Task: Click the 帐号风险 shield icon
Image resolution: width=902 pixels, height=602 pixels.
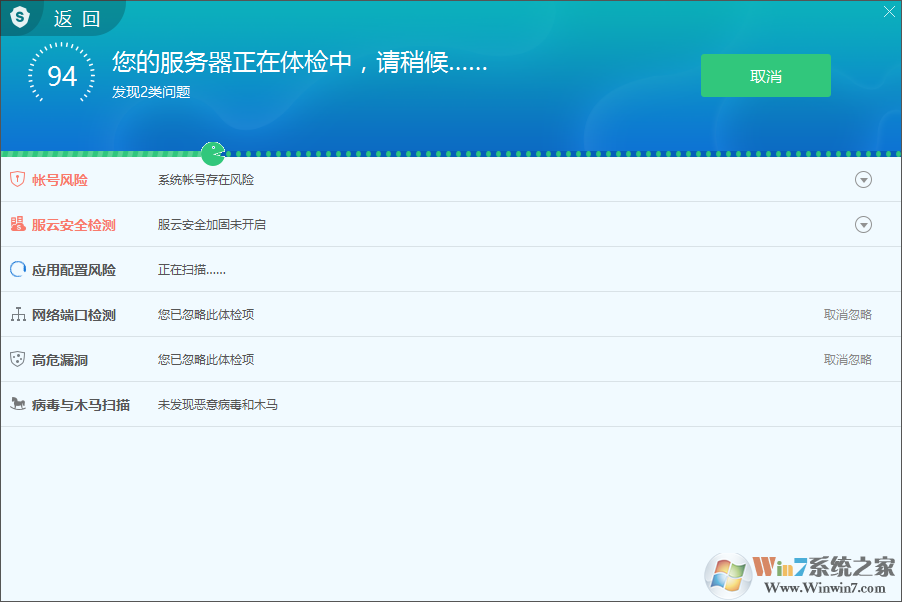Action: point(16,179)
